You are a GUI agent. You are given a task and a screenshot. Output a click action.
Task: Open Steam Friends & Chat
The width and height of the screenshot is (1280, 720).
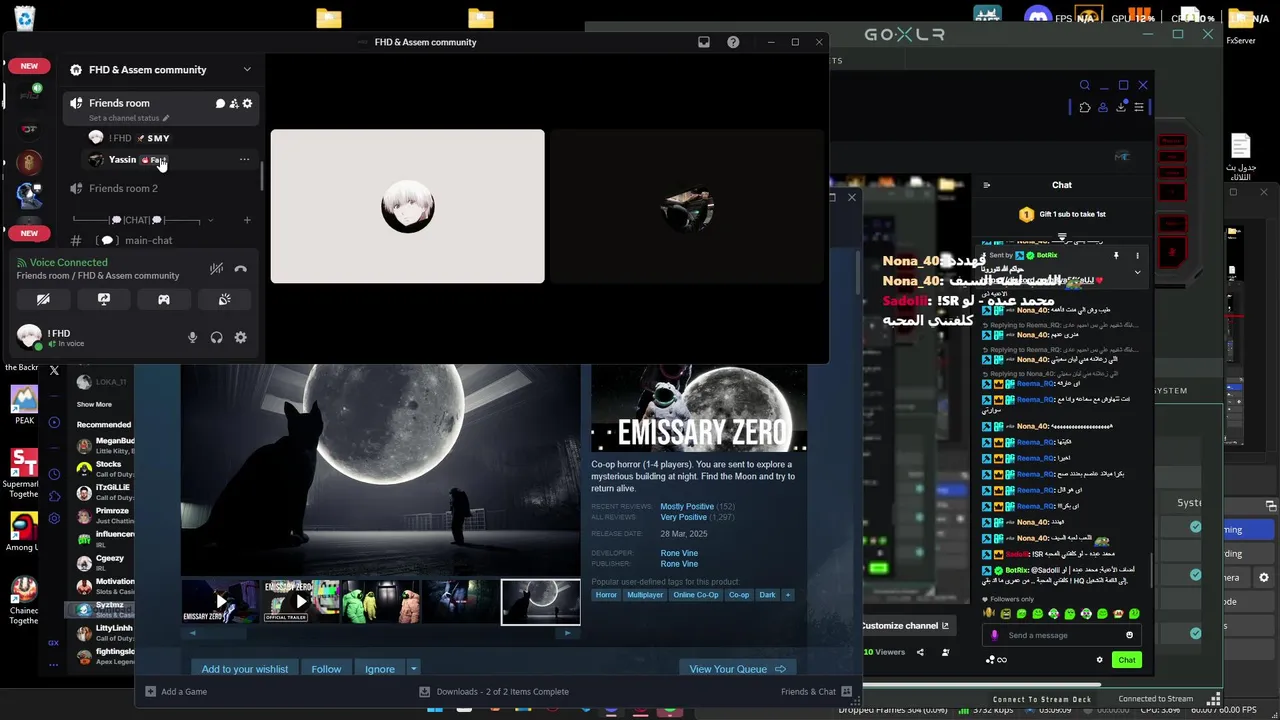click(816, 691)
